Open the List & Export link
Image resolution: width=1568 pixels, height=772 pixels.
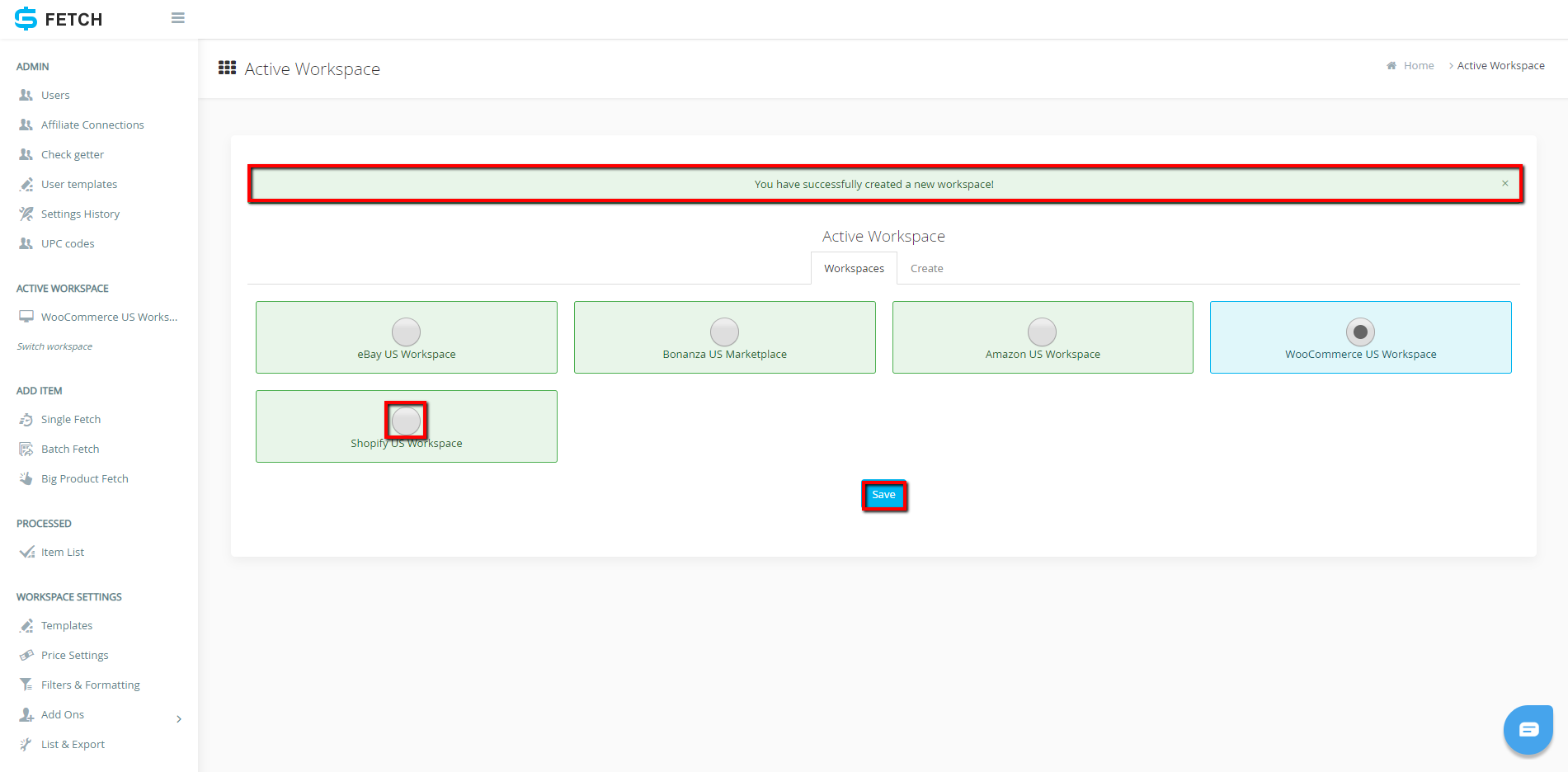click(x=73, y=744)
